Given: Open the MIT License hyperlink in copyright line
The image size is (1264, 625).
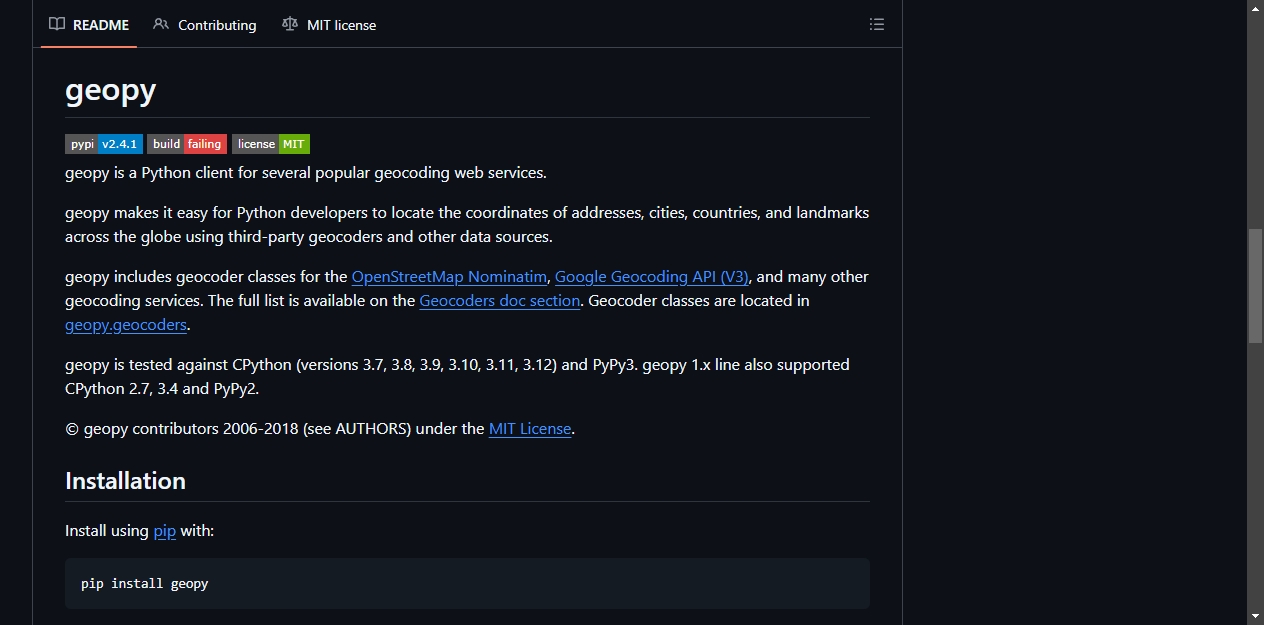Looking at the screenshot, I should point(530,428).
